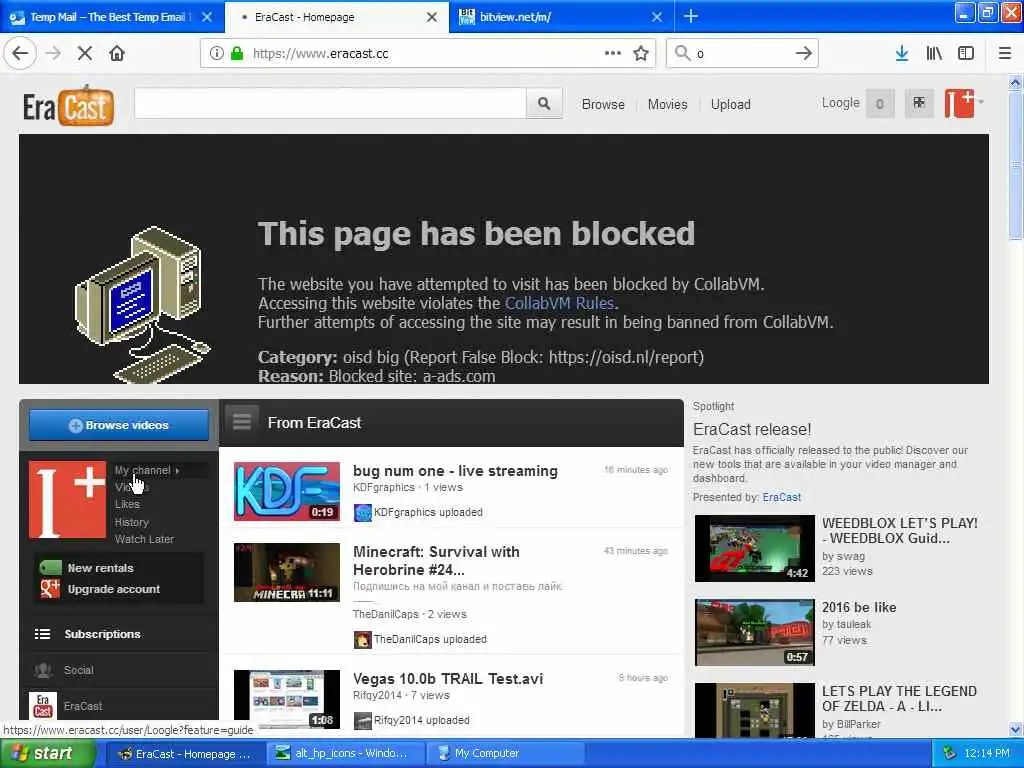This screenshot has height=768, width=1024.
Task: Go back with Firefox back arrow
Action: pyautogui.click(x=20, y=54)
